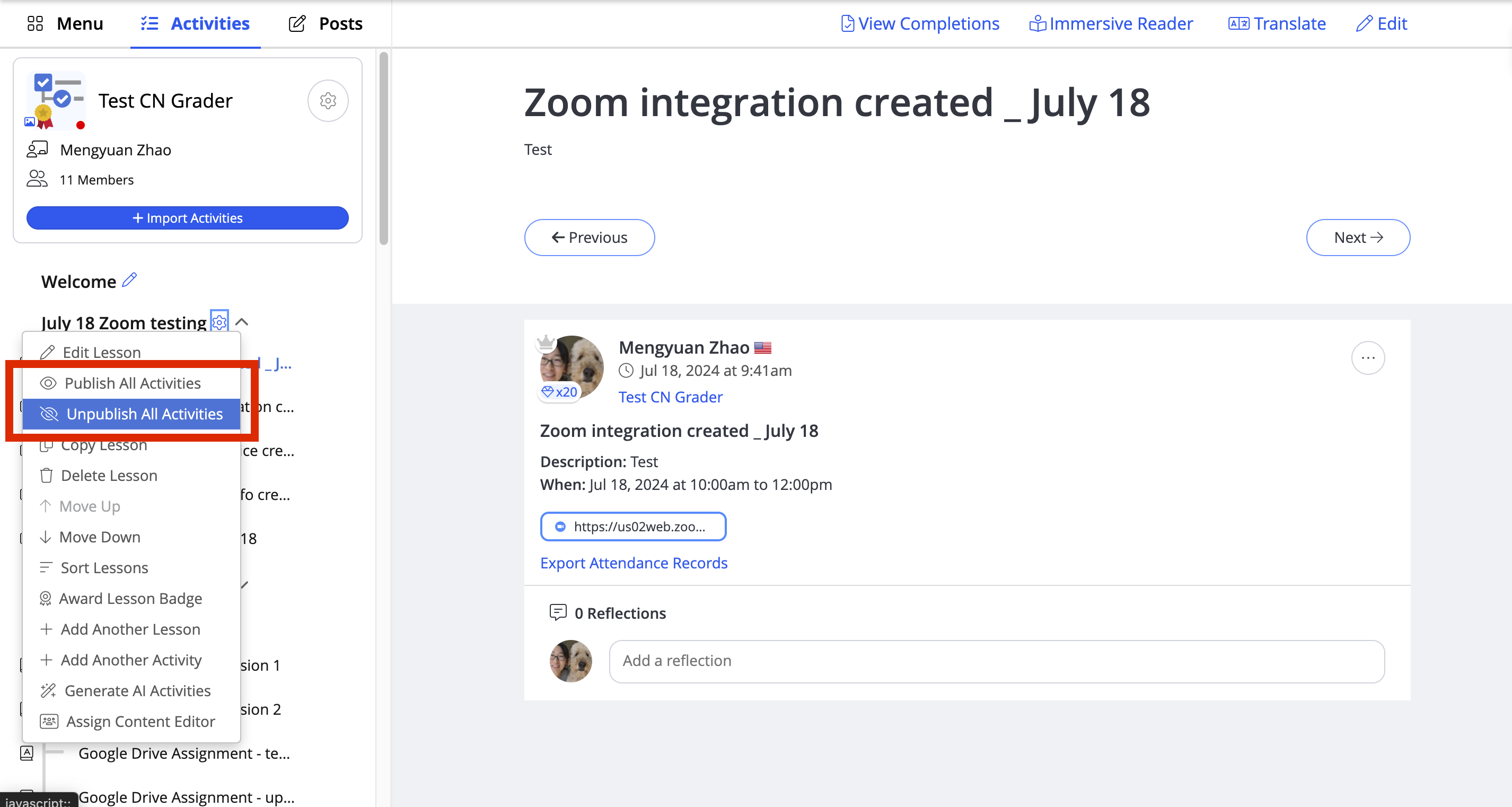Open Sort Lessons option
The width and height of the screenshot is (1512, 807).
coord(131,567)
